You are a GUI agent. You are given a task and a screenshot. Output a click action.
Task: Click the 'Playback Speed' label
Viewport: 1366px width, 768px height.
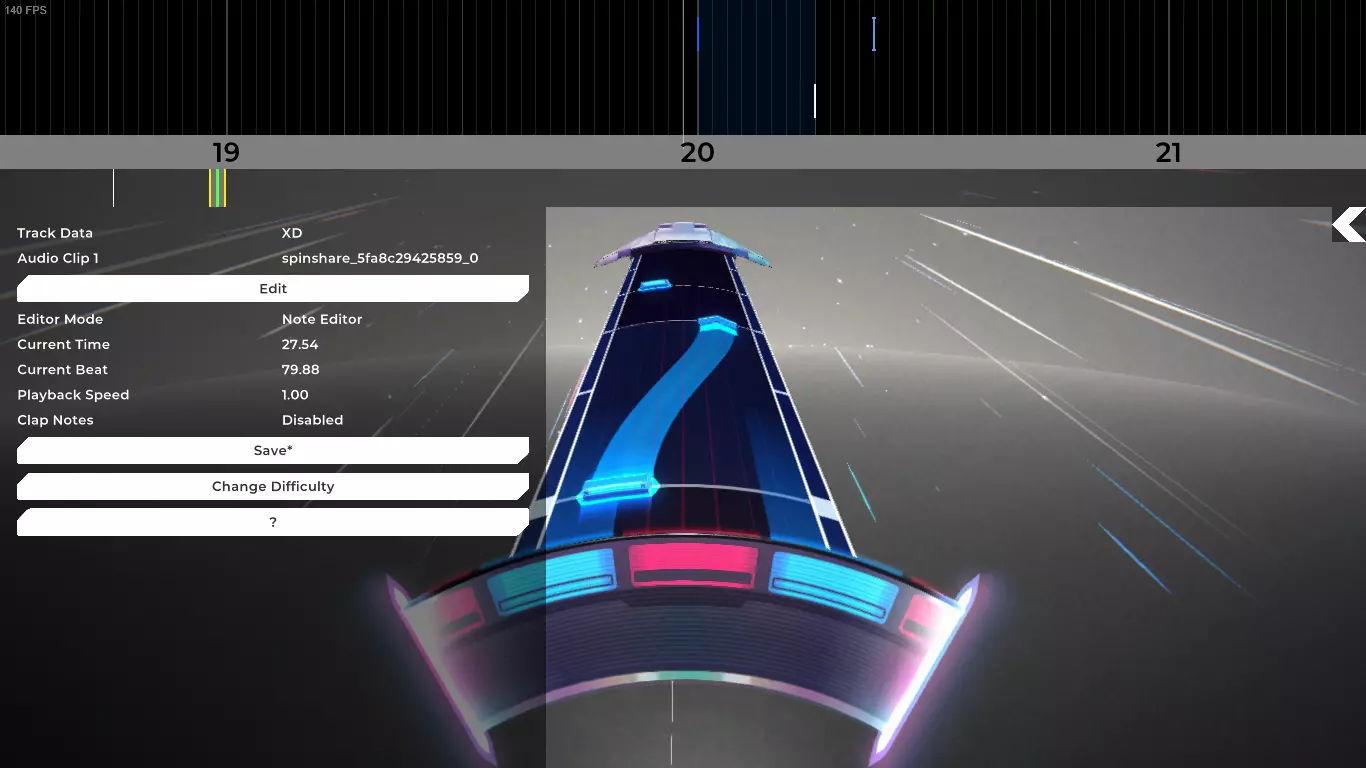tap(73, 395)
